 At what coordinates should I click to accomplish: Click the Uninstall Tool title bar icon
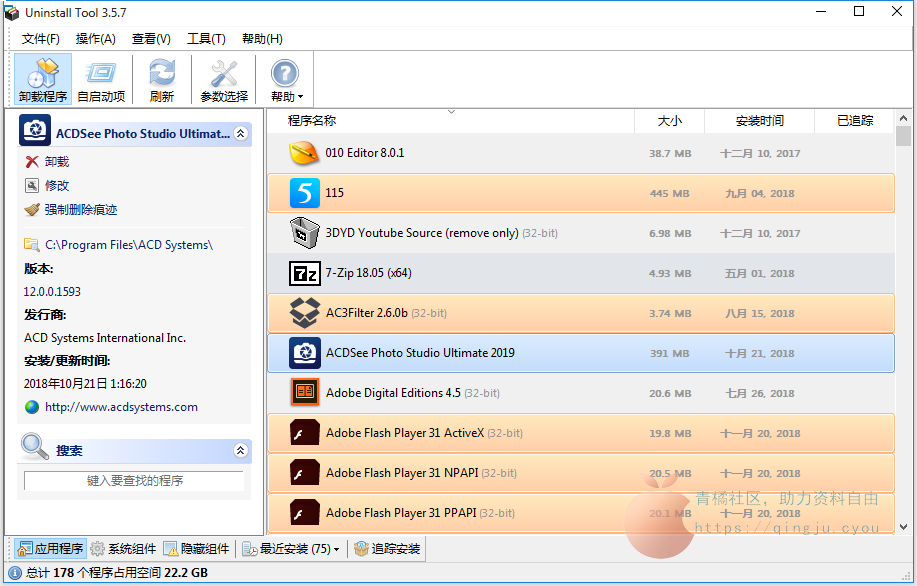12,13
